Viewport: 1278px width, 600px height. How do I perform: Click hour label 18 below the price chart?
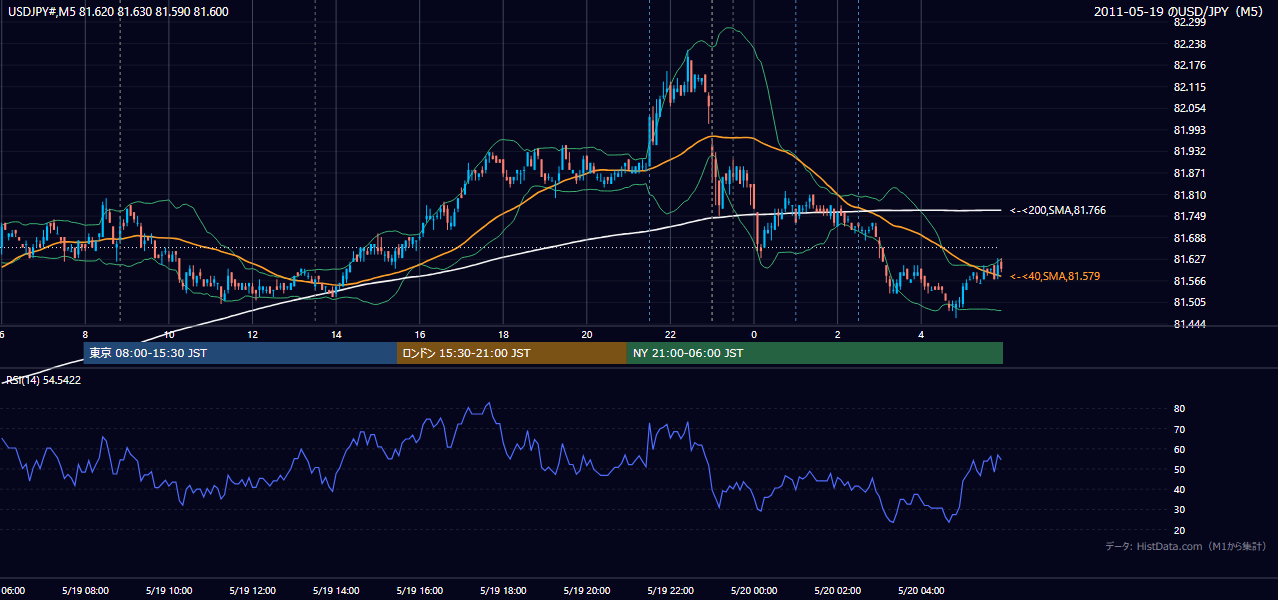click(503, 334)
